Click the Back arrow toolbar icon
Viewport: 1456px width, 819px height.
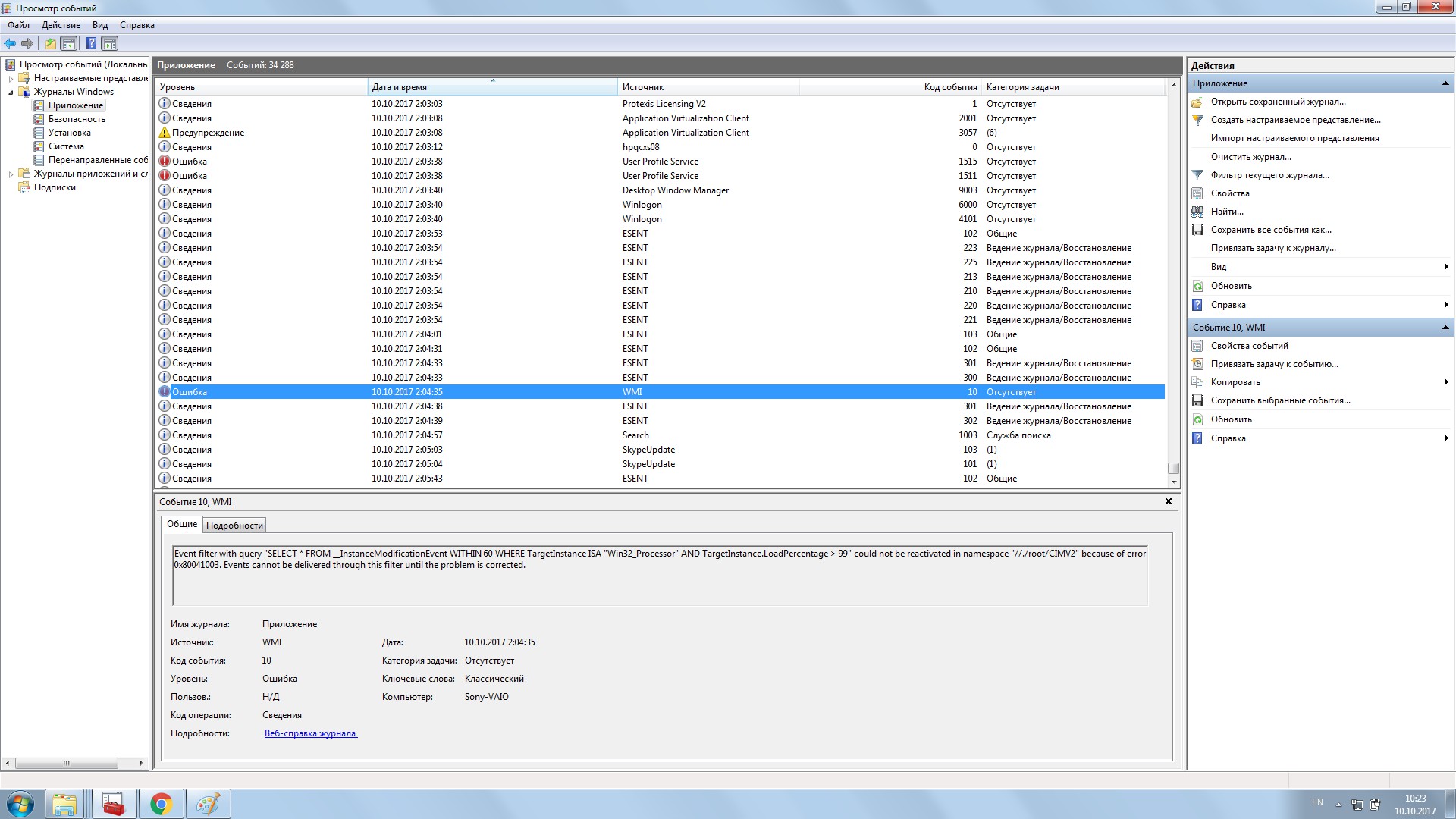coord(10,43)
